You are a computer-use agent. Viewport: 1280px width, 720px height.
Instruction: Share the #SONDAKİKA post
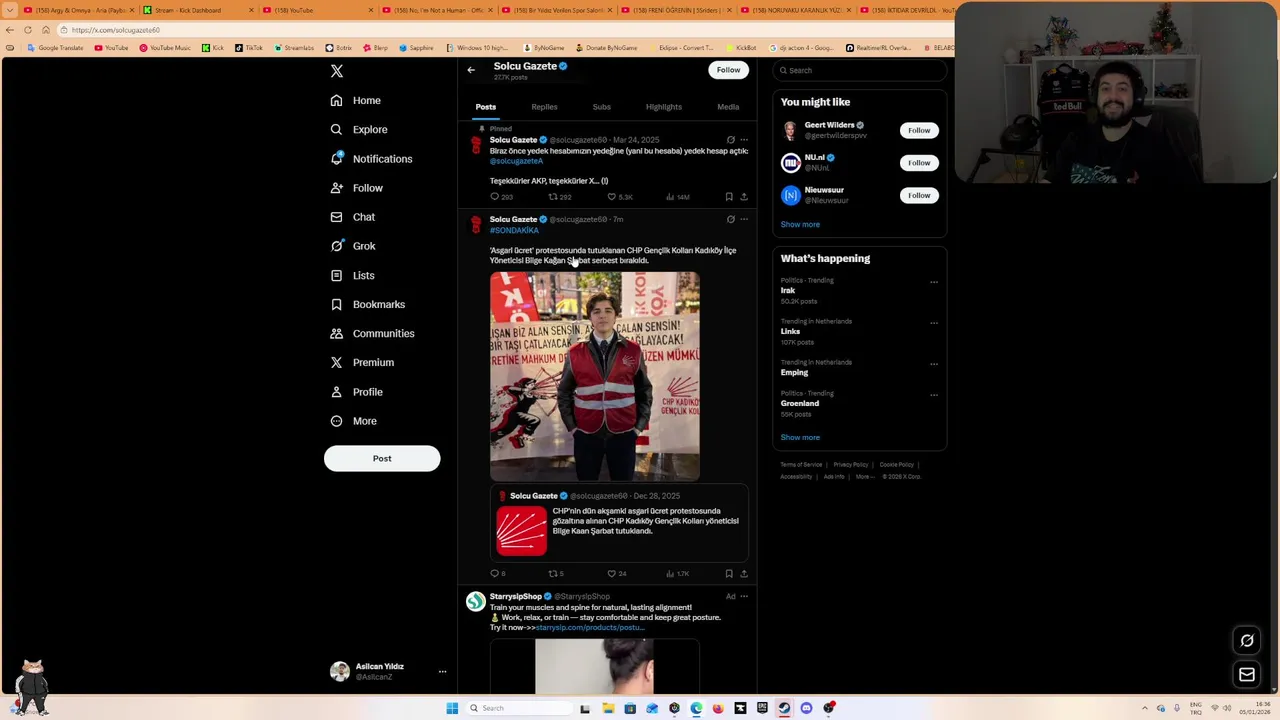tap(743, 574)
